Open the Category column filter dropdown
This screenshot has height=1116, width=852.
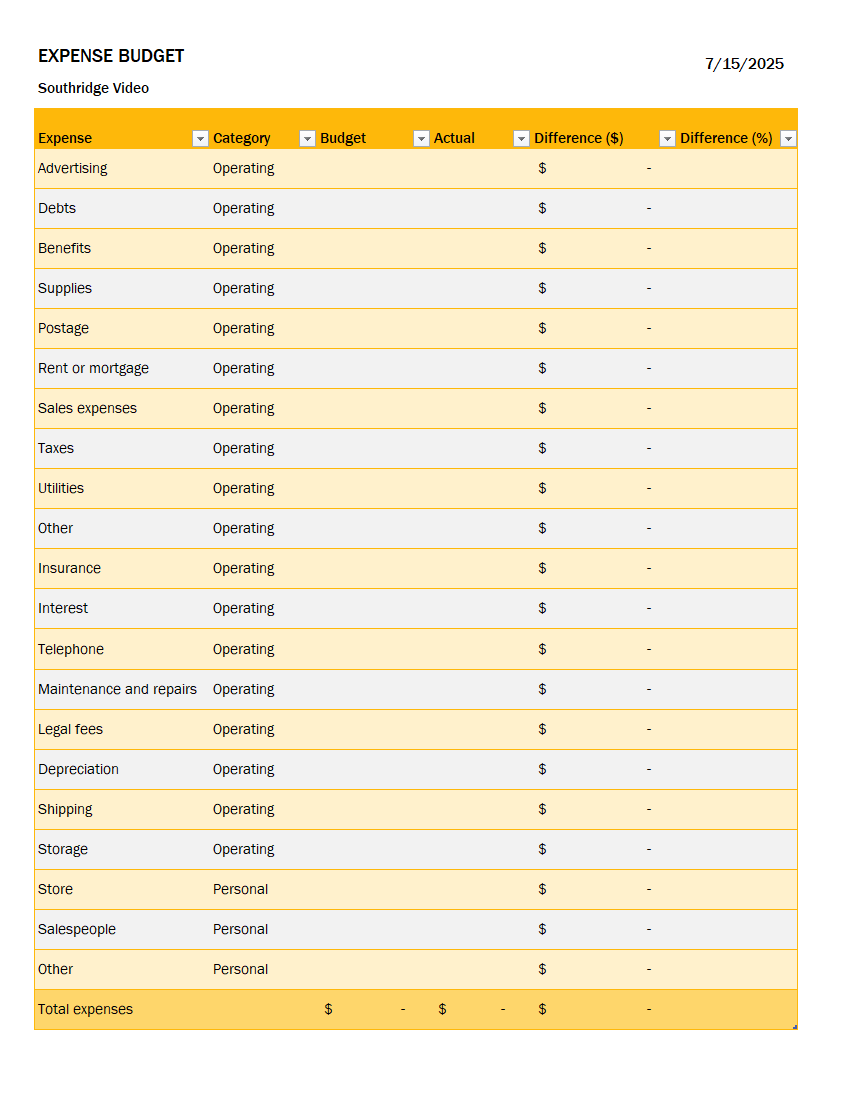click(307, 139)
